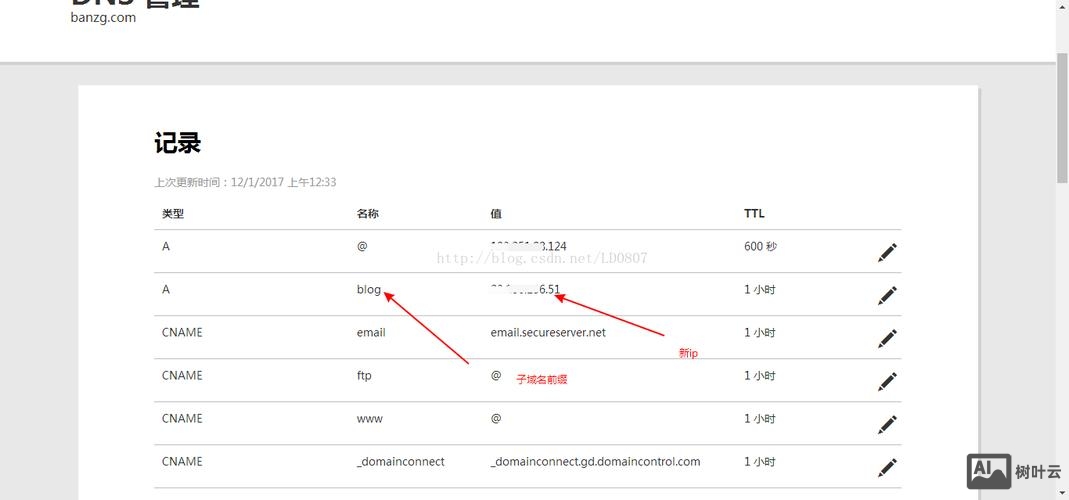Click the IP value ending in .124

528,246
